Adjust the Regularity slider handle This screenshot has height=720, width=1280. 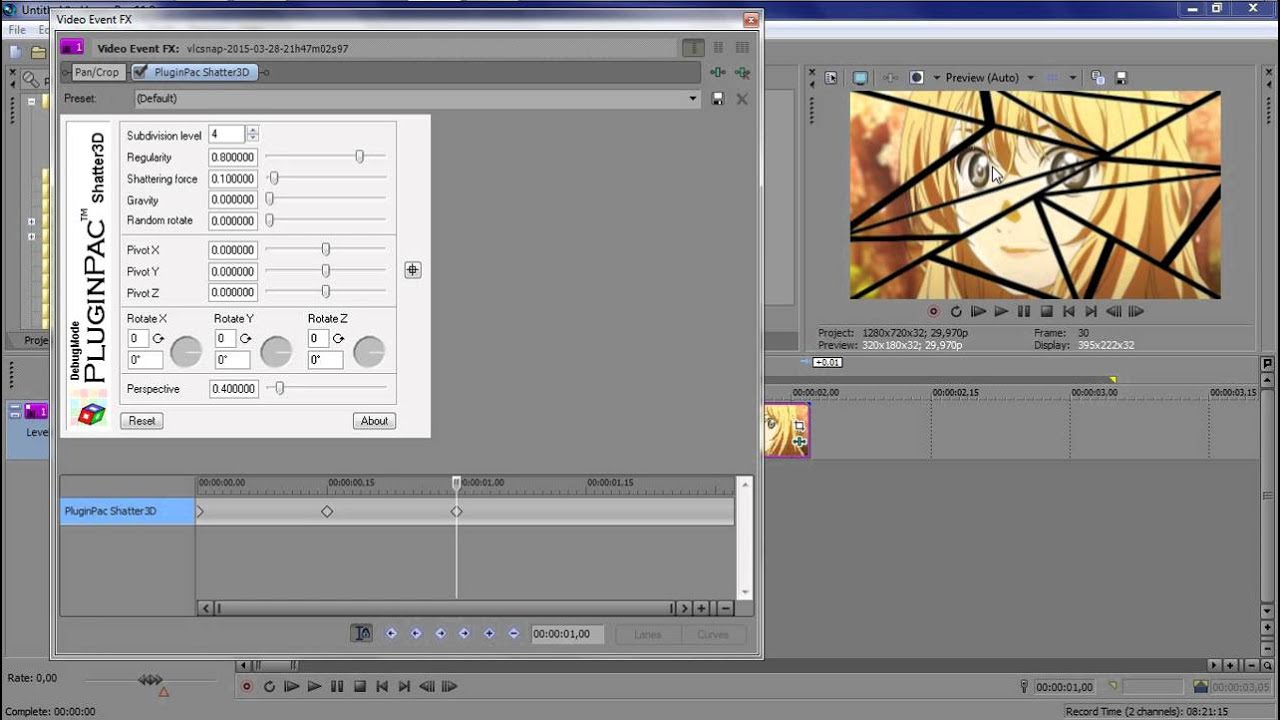click(x=359, y=156)
